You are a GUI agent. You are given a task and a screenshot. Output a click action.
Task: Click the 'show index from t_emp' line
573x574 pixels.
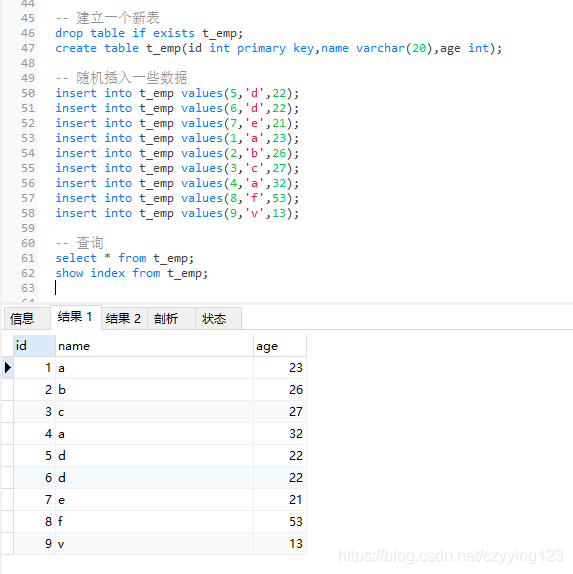pyautogui.click(x=131, y=273)
